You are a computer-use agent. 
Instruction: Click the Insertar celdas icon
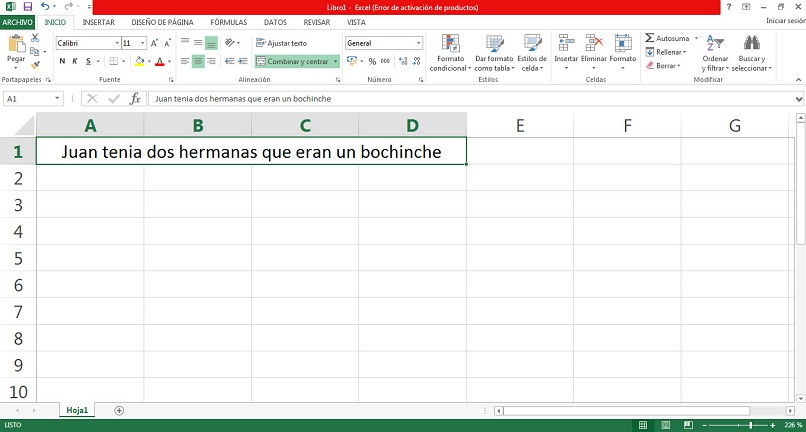566,43
